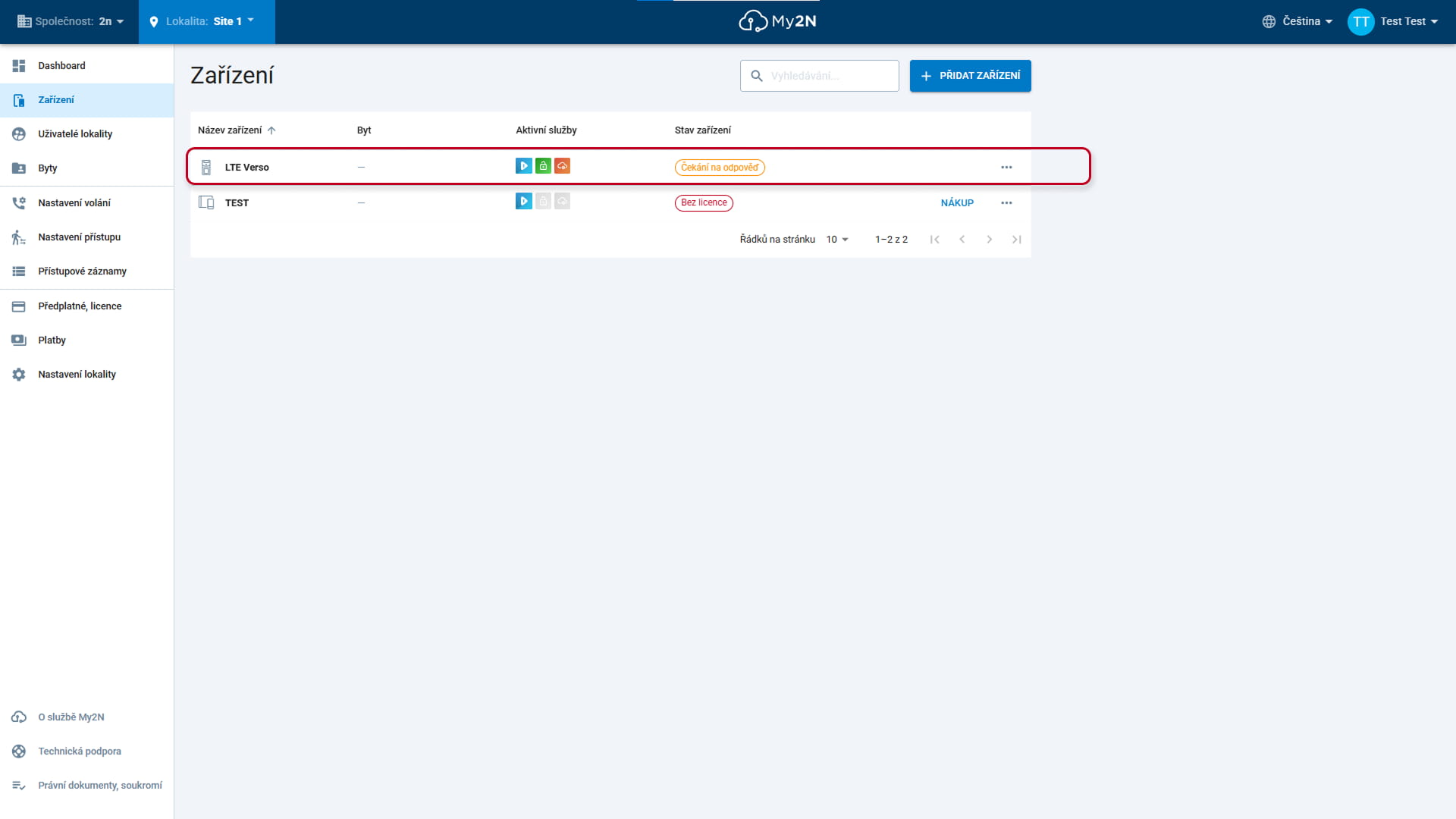Viewport: 1456px width, 819px height.
Task: Click the Technická podpora lifebuoy icon
Action: tap(19, 752)
